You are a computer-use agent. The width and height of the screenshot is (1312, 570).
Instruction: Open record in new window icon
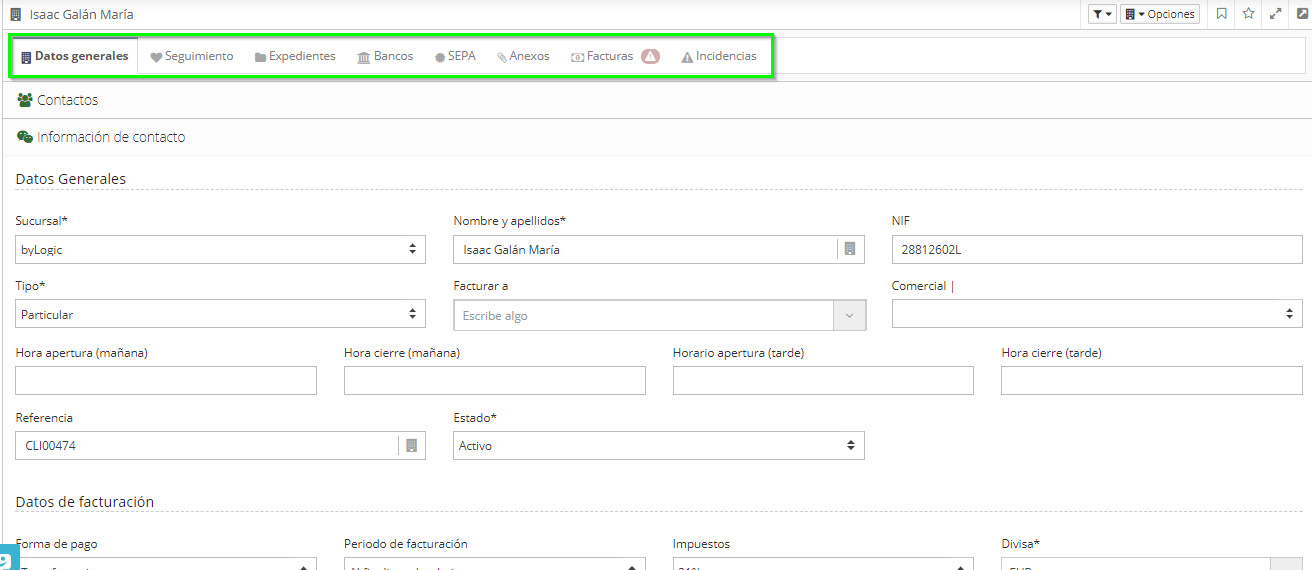tap(1302, 14)
